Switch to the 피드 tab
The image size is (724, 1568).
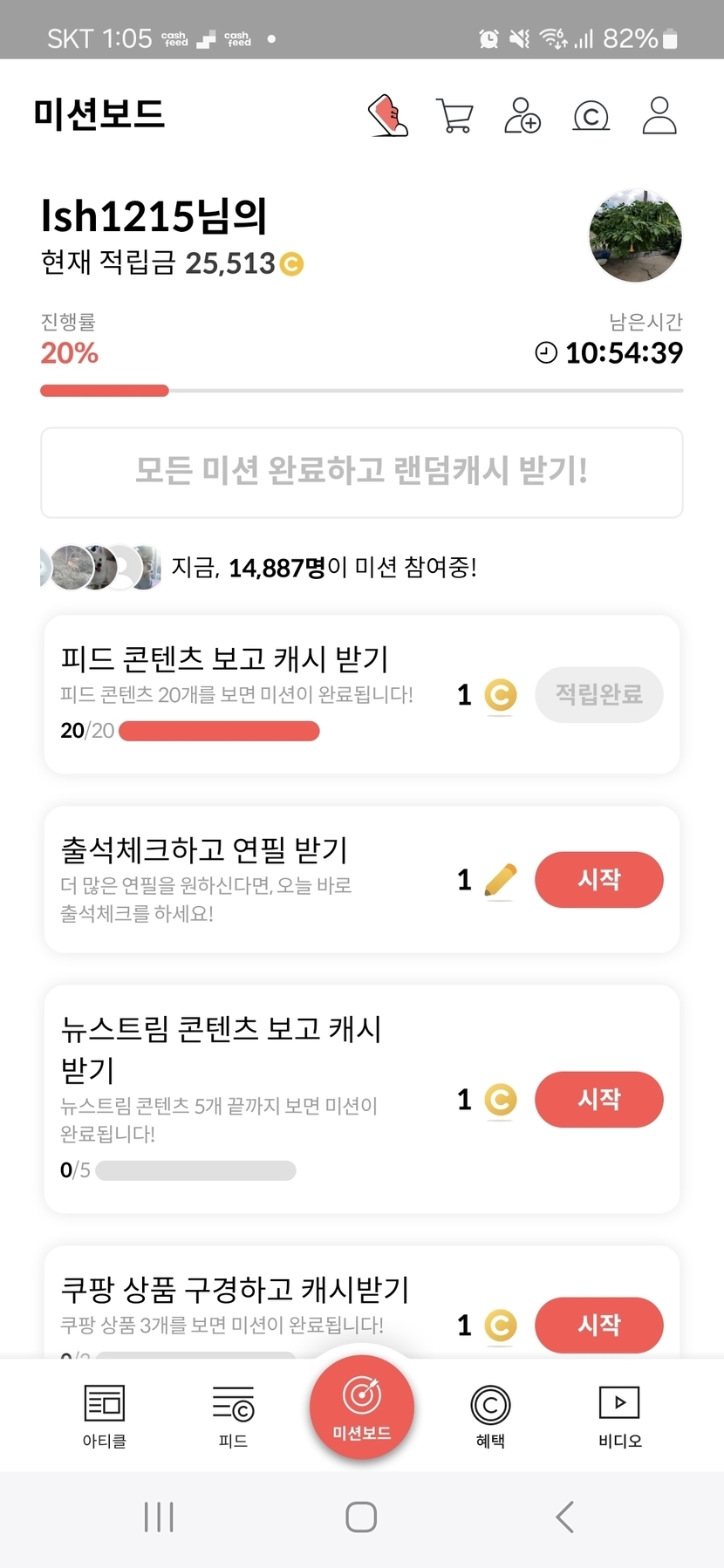coord(233,1416)
